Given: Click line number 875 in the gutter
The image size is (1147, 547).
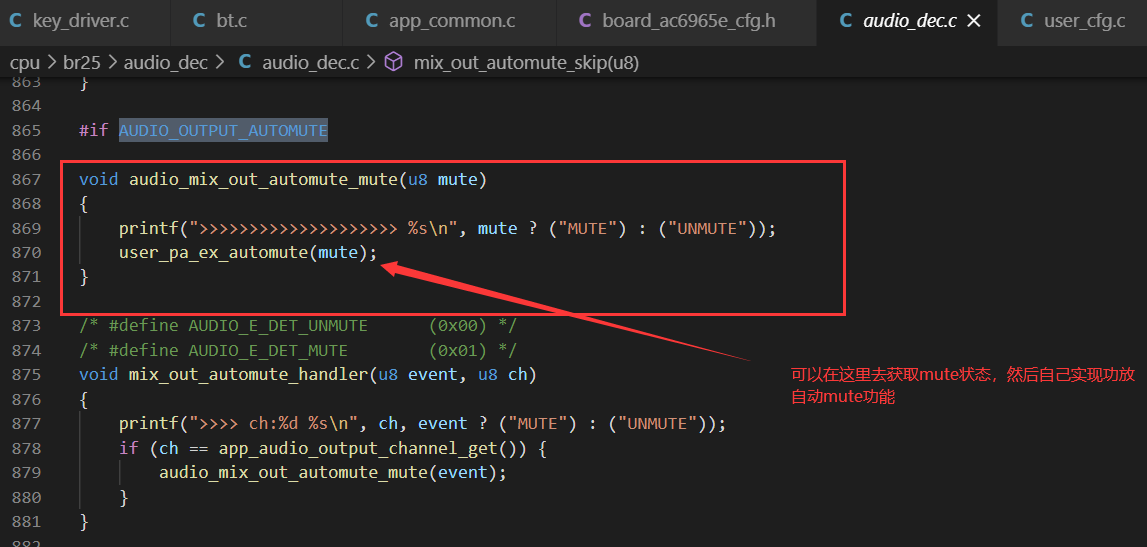Looking at the screenshot, I should 26,374.
